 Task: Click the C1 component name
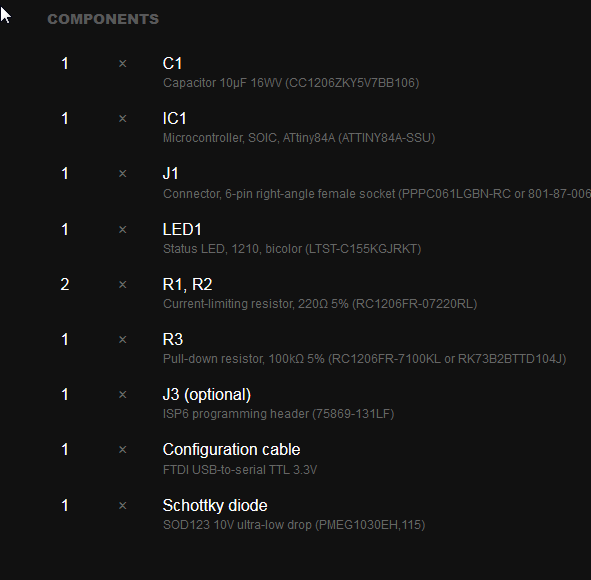point(172,63)
